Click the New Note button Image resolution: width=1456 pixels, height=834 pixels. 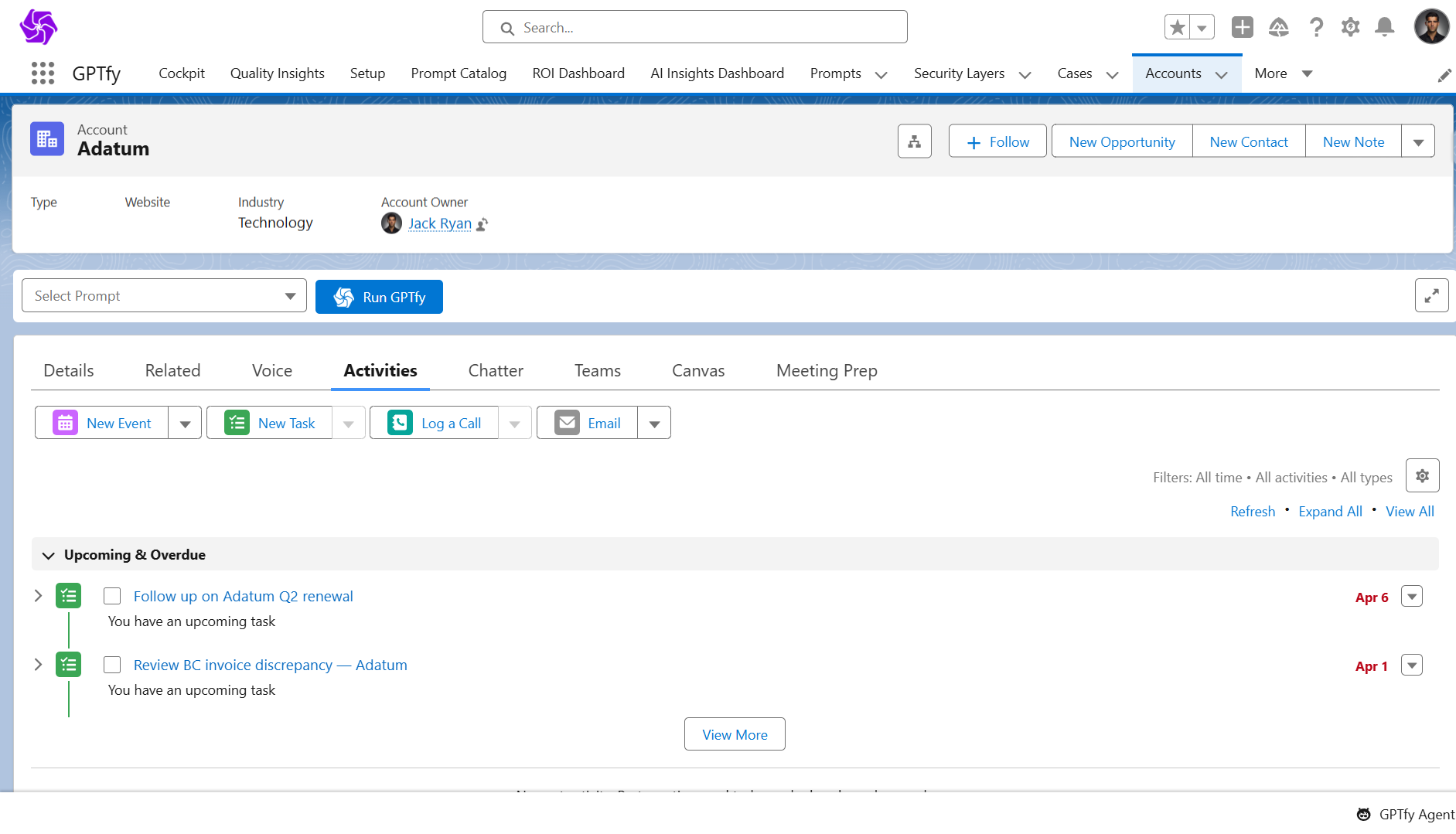point(1353,141)
